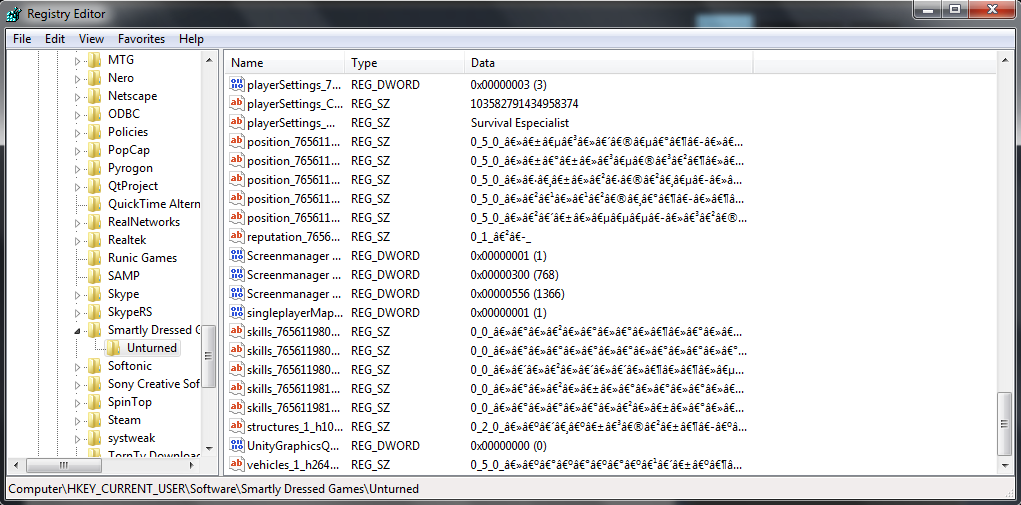Viewport: 1021px width, 505px height.
Task: Click the Skype folder icon
Action: [94, 294]
